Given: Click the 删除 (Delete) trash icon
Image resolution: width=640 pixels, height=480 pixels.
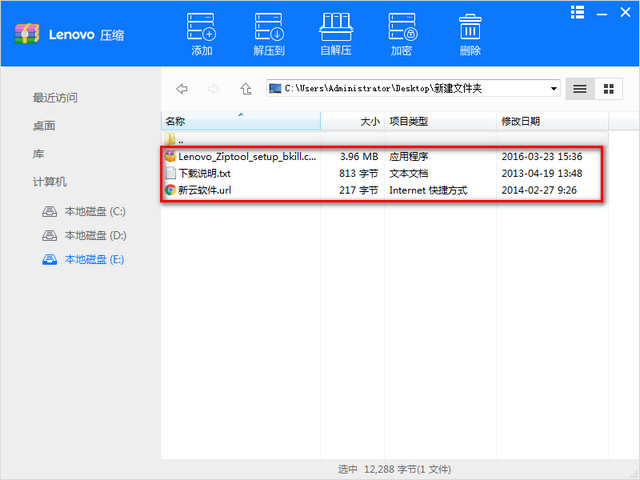Looking at the screenshot, I should (x=470, y=34).
